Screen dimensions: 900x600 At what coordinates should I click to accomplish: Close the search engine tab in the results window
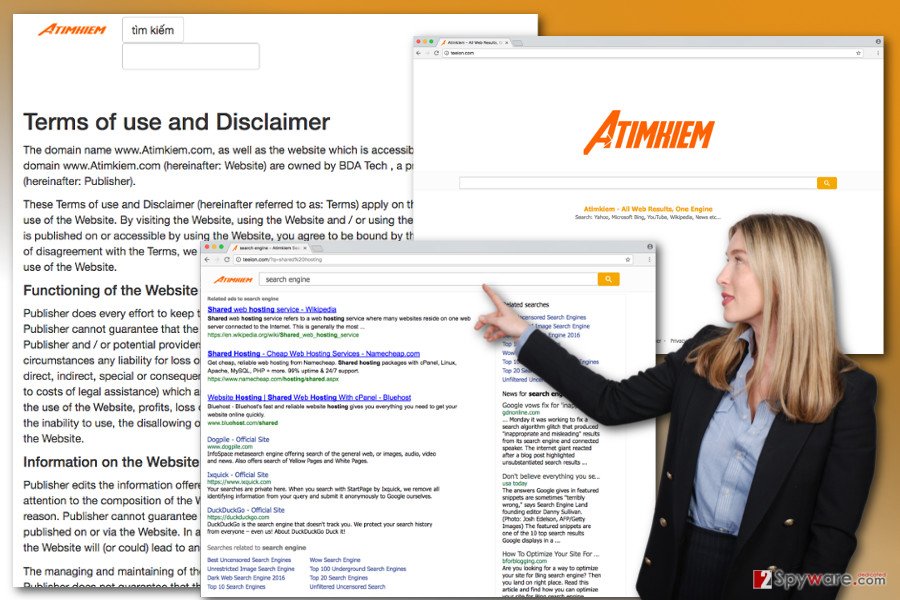(x=305, y=248)
